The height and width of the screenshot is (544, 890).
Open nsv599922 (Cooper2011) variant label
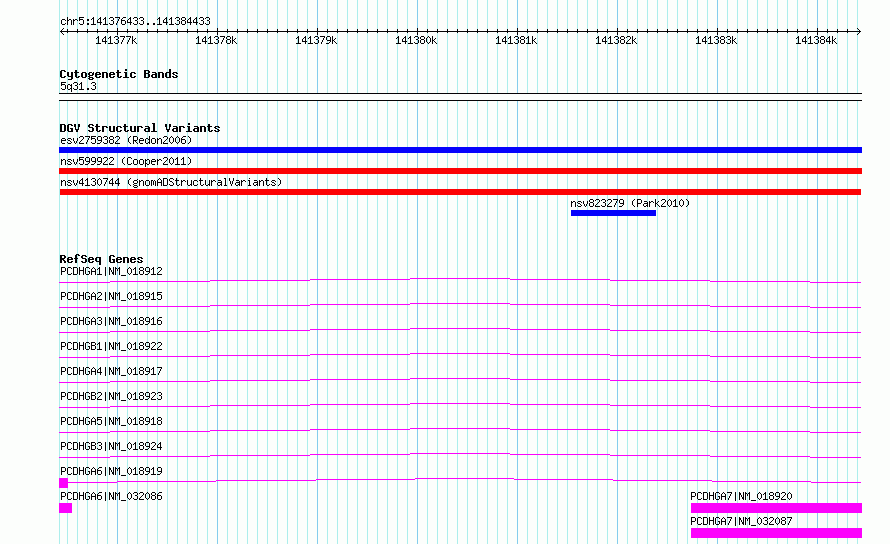click(126, 161)
